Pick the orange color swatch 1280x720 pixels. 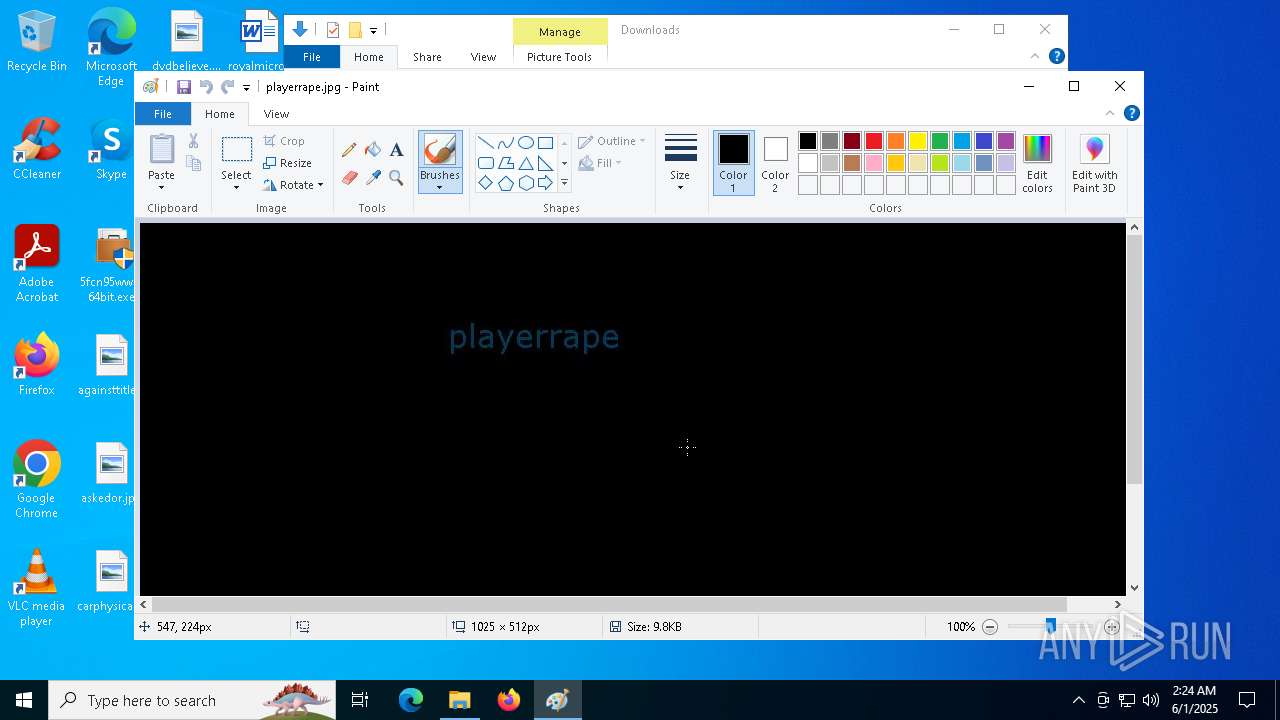pyautogui.click(x=896, y=141)
